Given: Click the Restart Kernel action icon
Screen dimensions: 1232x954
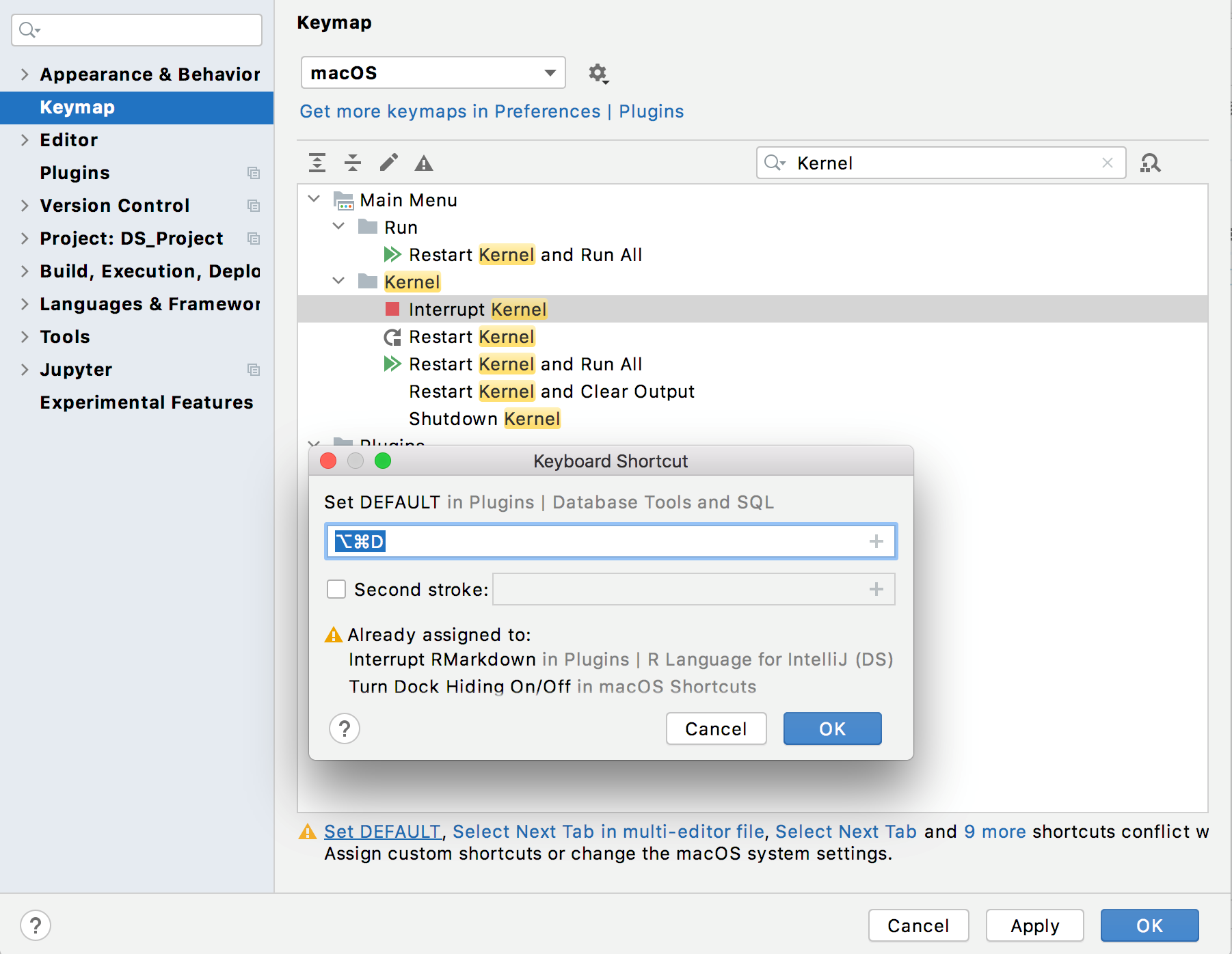Looking at the screenshot, I should [390, 336].
